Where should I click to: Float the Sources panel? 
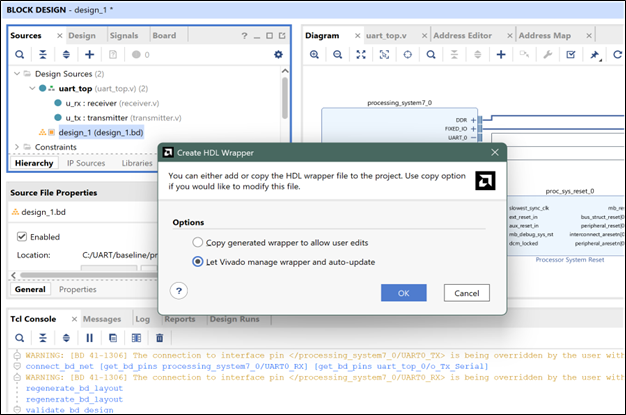click(x=282, y=36)
